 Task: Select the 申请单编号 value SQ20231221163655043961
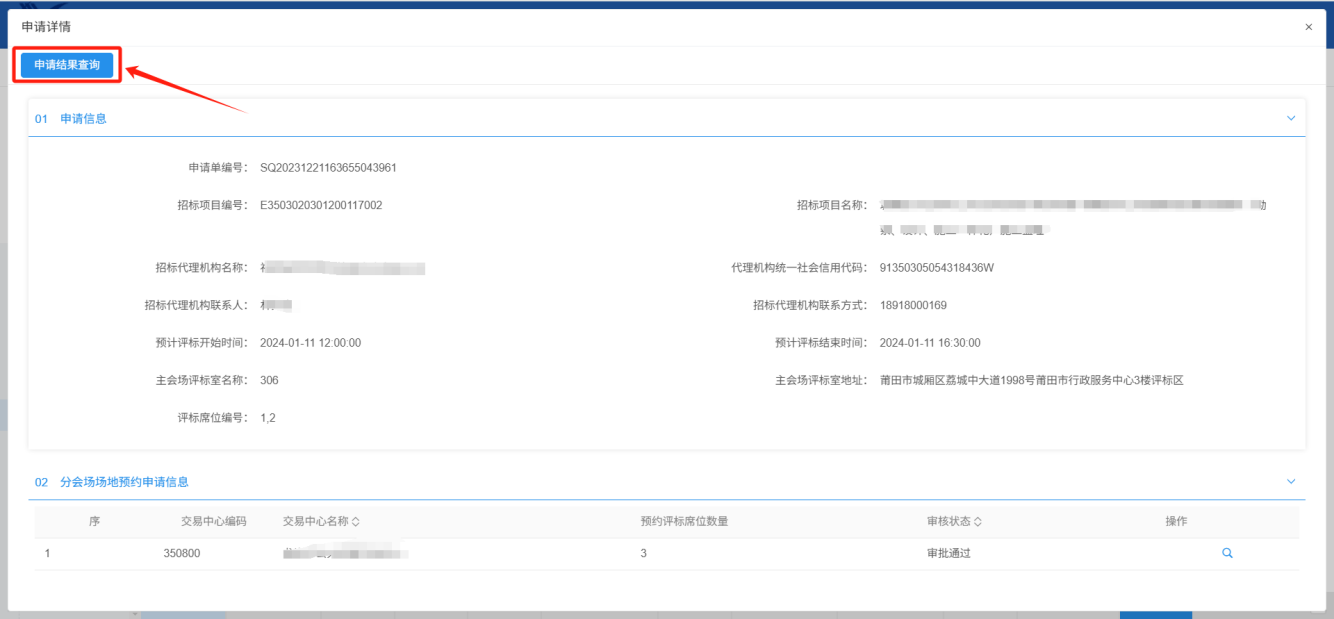[x=328, y=168]
